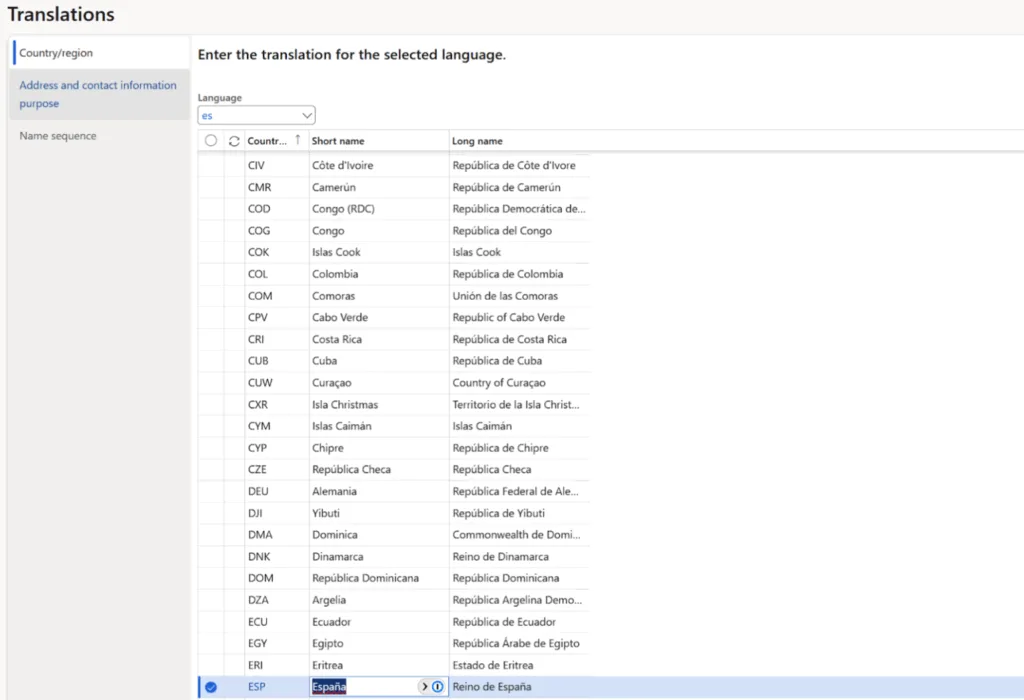Open the Long name column header menu
Image resolution: width=1024 pixels, height=700 pixels.
(x=477, y=141)
